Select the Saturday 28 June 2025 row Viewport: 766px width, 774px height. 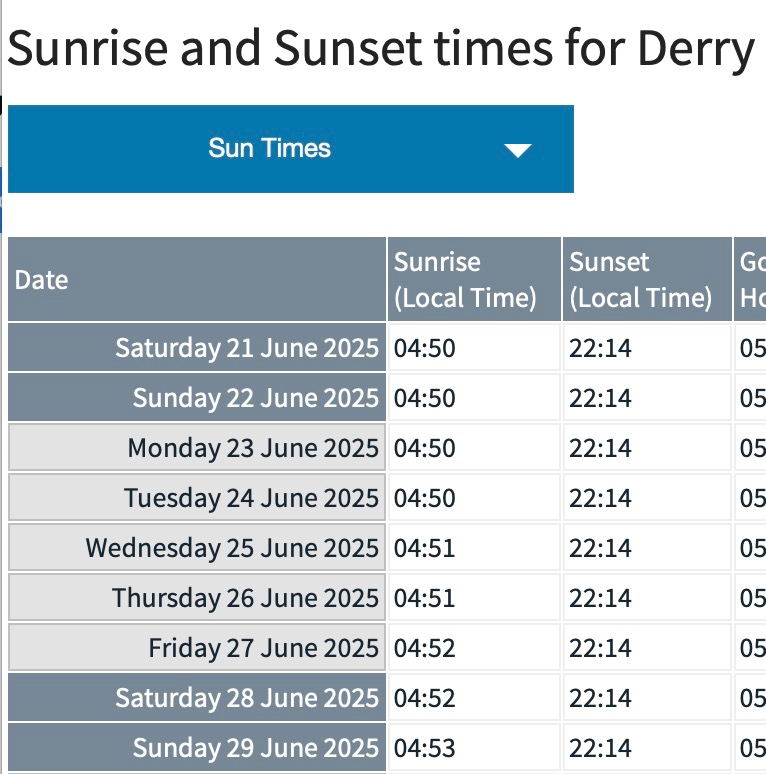(247, 698)
